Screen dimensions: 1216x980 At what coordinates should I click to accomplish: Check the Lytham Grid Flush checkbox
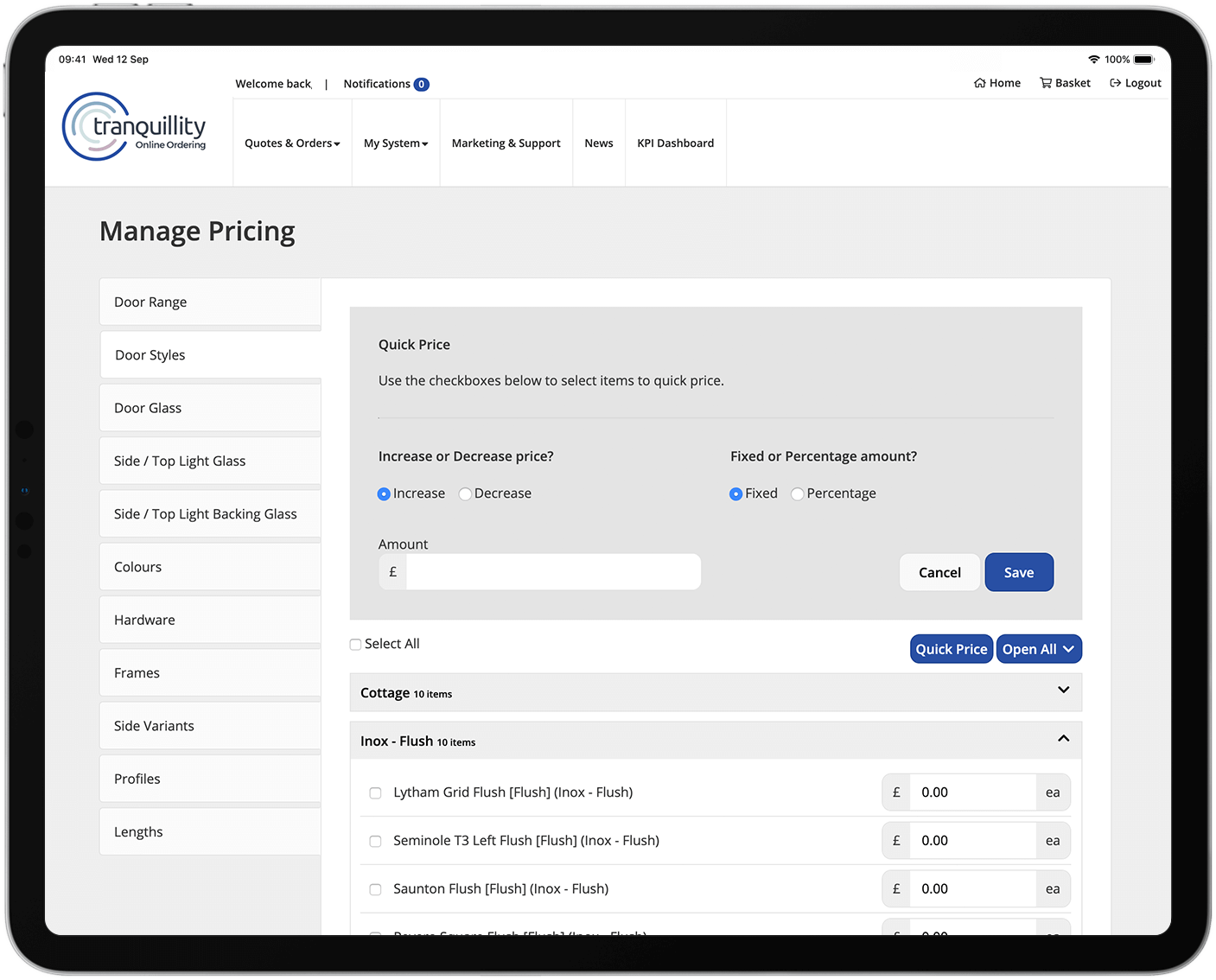pos(375,793)
